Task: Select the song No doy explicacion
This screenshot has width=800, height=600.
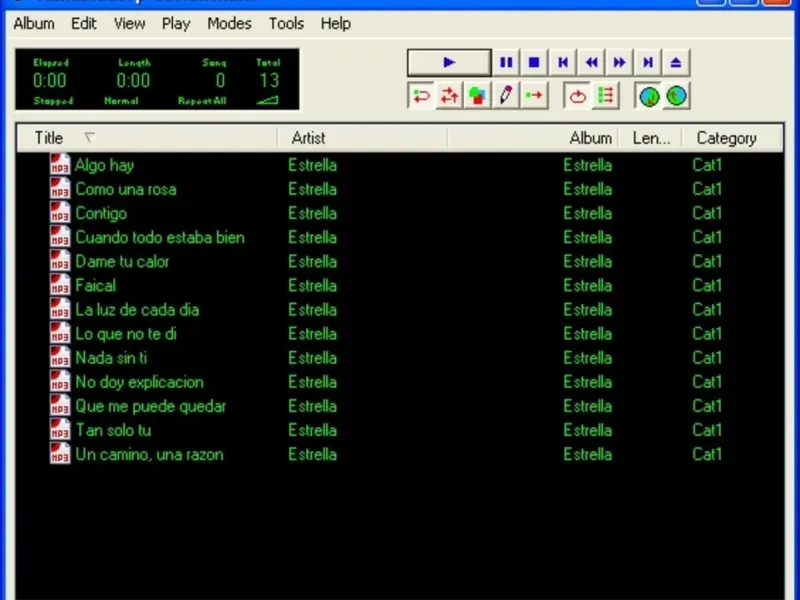Action: 139,382
